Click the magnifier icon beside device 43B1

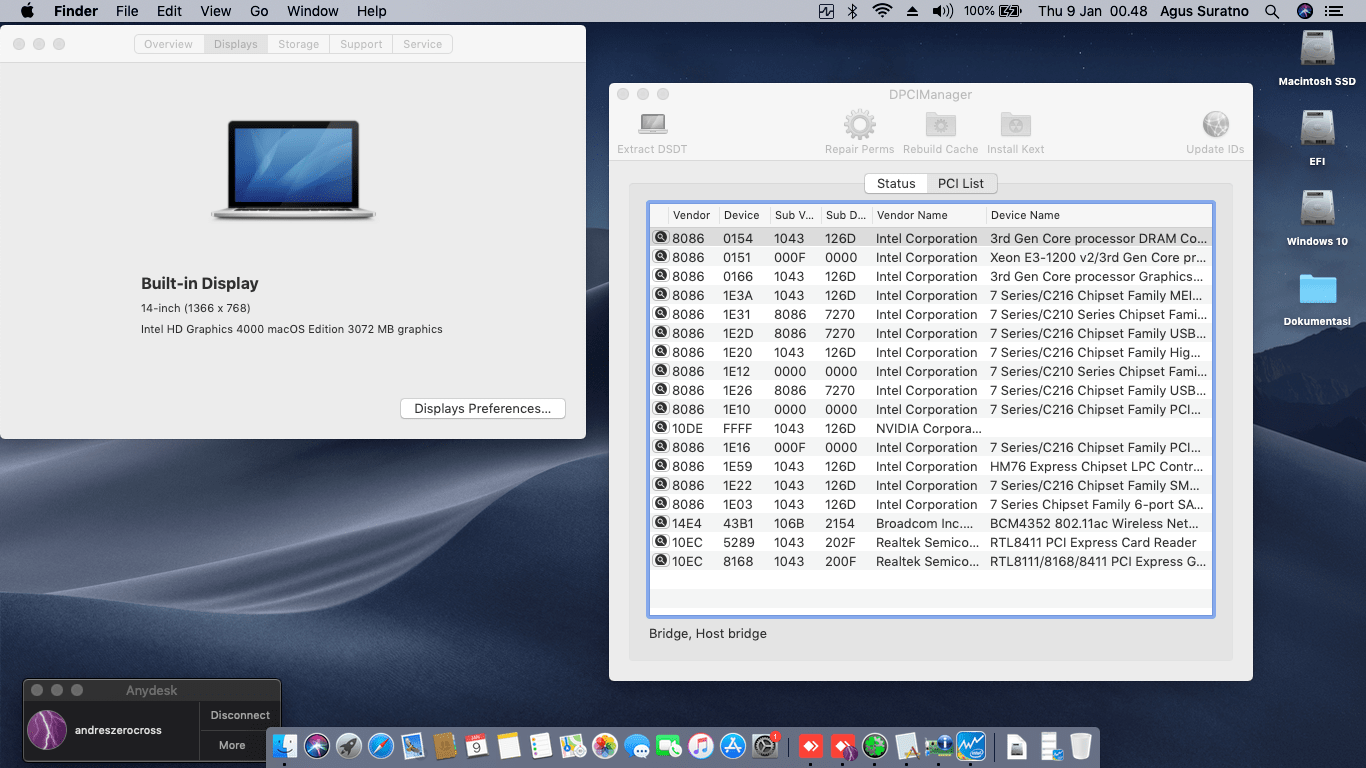(x=660, y=523)
